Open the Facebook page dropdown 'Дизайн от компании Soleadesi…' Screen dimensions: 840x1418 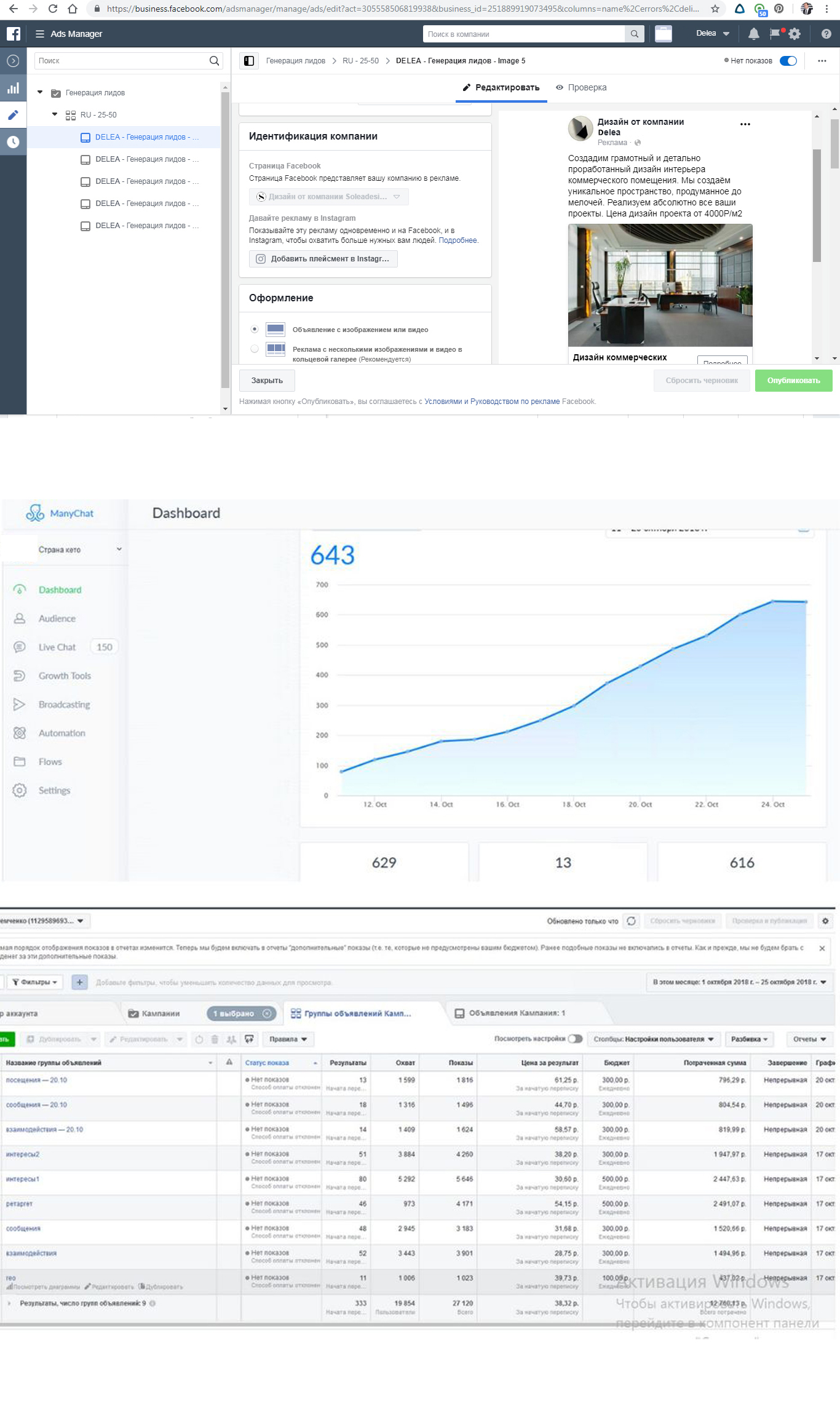point(328,197)
